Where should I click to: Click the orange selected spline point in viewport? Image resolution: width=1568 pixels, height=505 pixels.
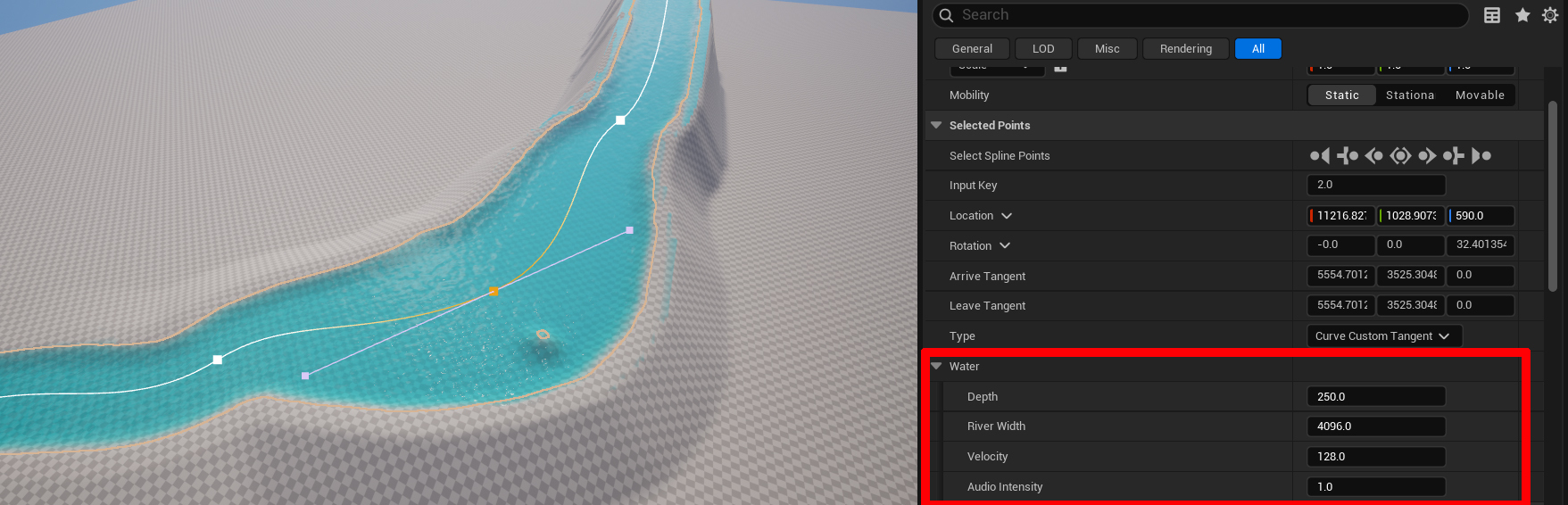(x=494, y=292)
